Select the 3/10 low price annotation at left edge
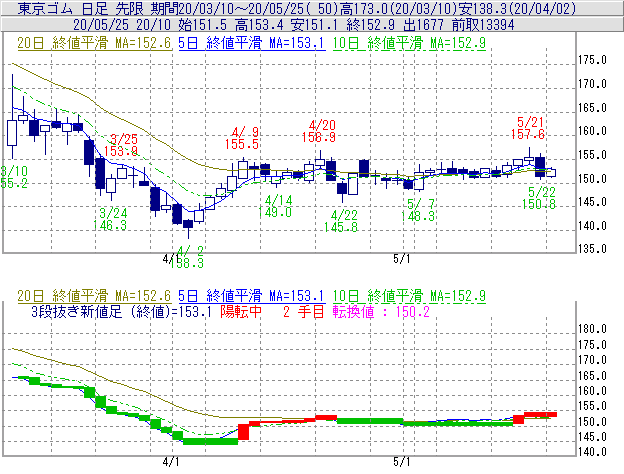624x474 pixels. click(14, 177)
